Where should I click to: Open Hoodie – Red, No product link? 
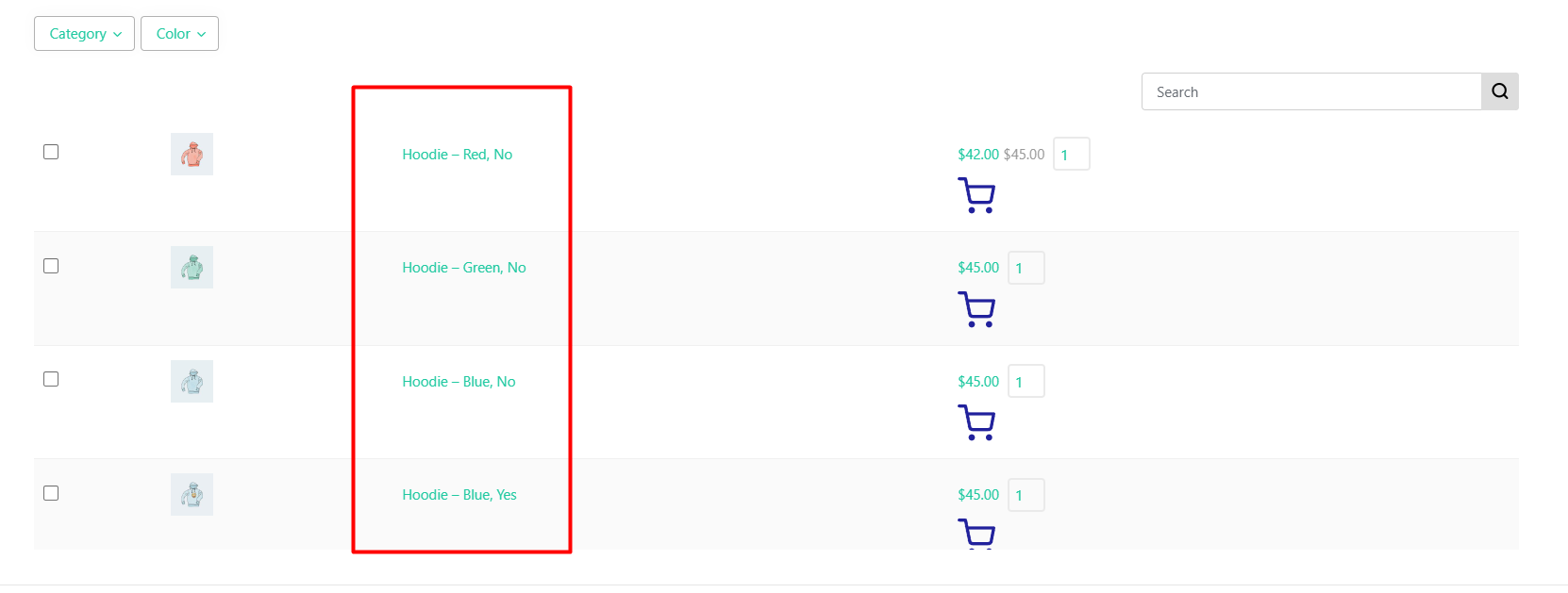click(x=458, y=155)
